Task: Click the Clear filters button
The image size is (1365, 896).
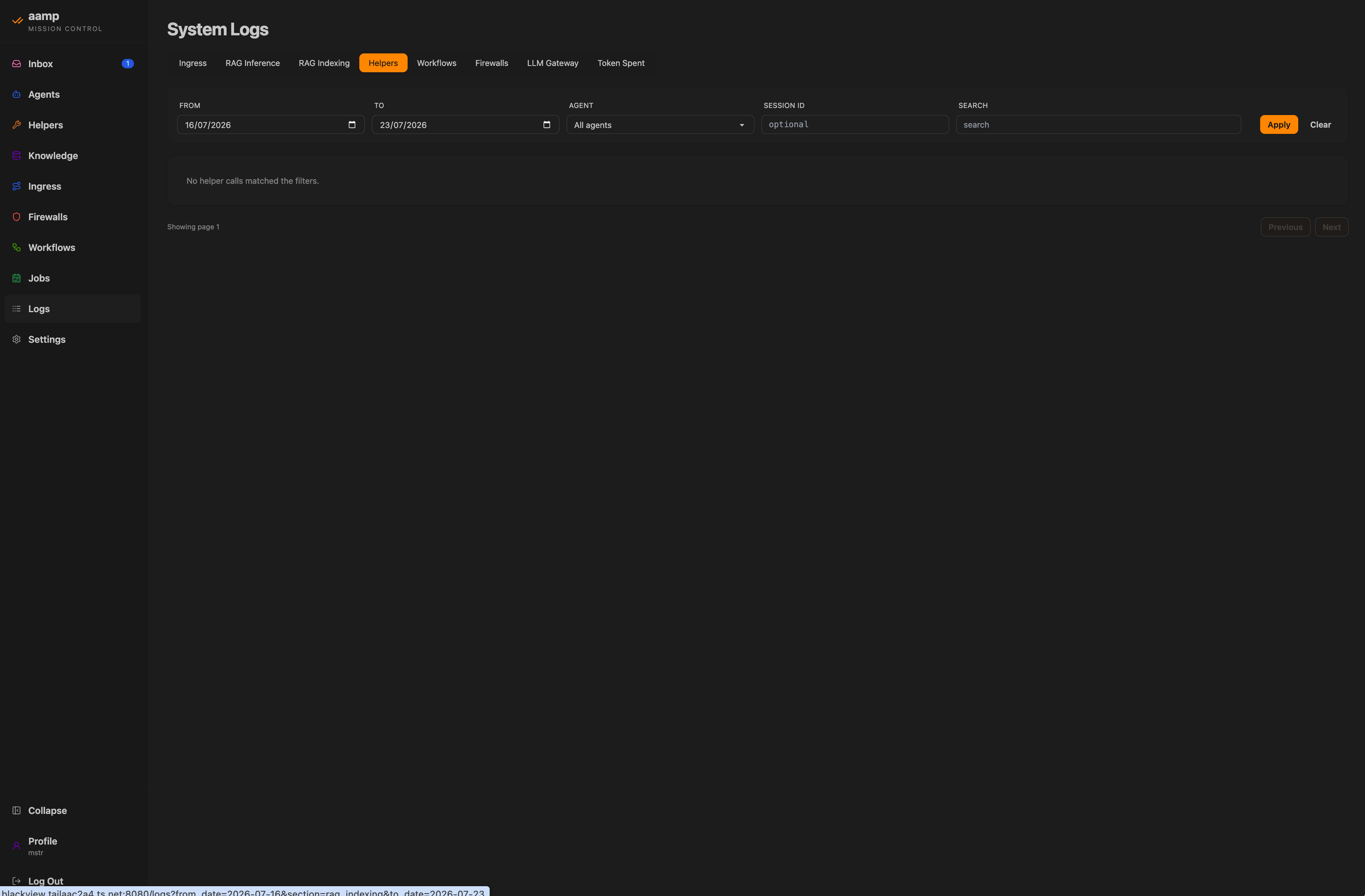Action: click(1320, 124)
